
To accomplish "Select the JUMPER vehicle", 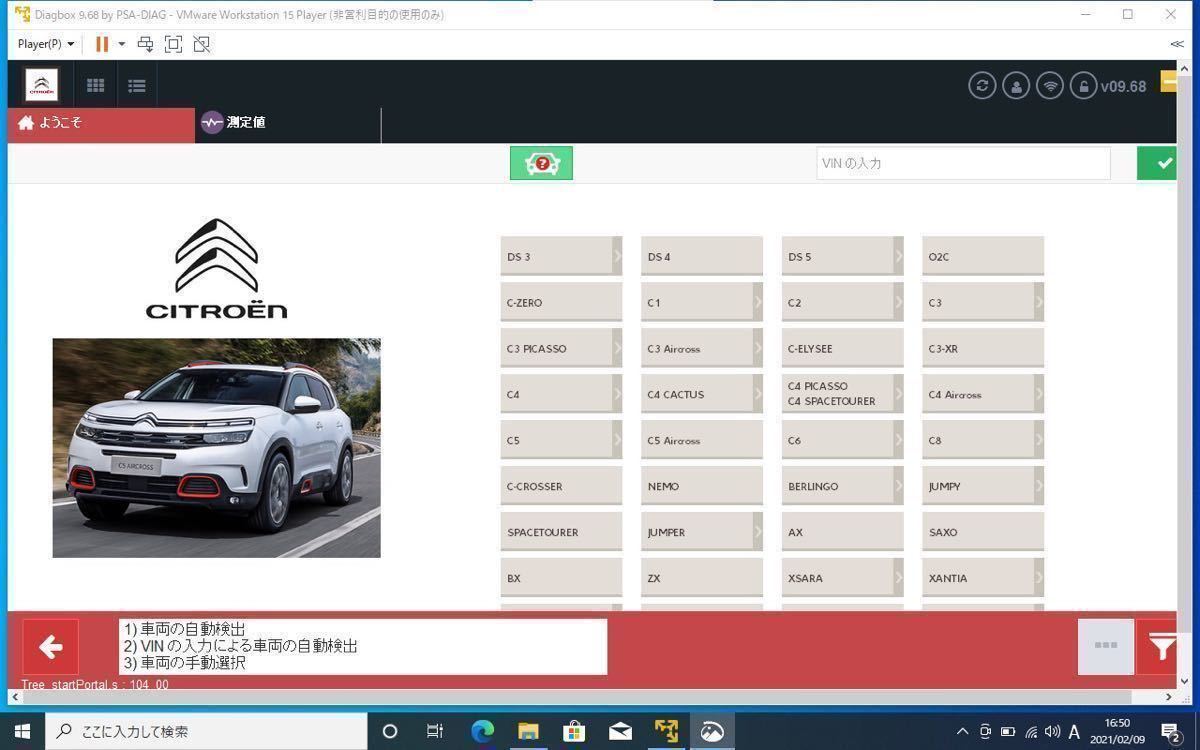I will tap(702, 533).
